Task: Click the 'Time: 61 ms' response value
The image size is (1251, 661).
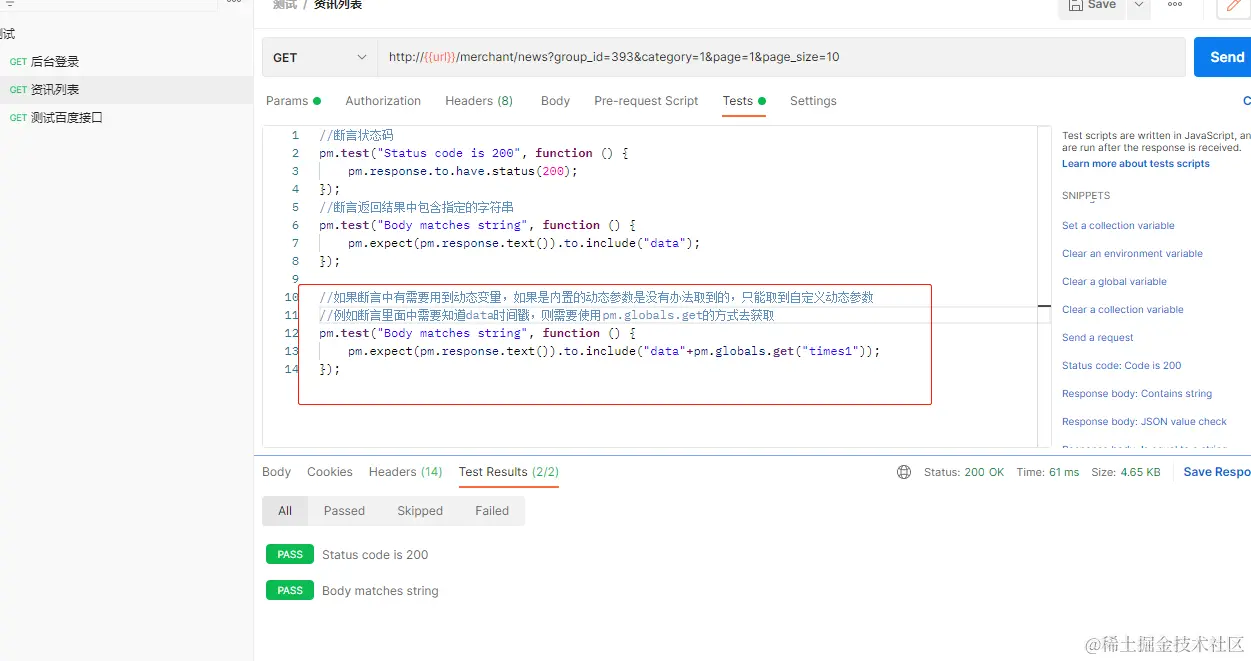Action: click(1048, 472)
